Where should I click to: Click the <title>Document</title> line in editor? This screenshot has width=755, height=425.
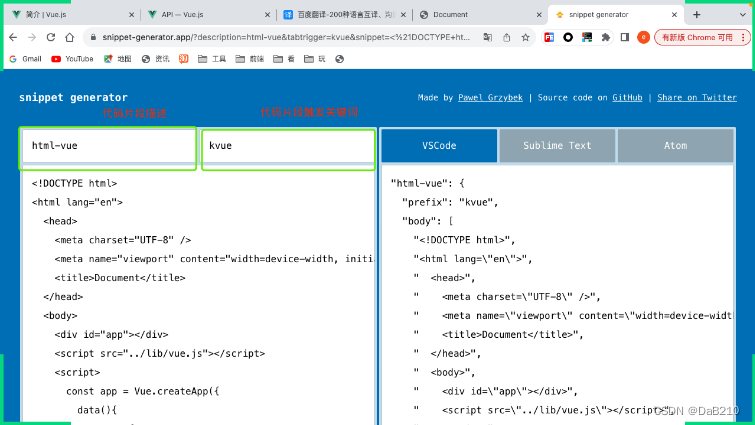coord(120,278)
